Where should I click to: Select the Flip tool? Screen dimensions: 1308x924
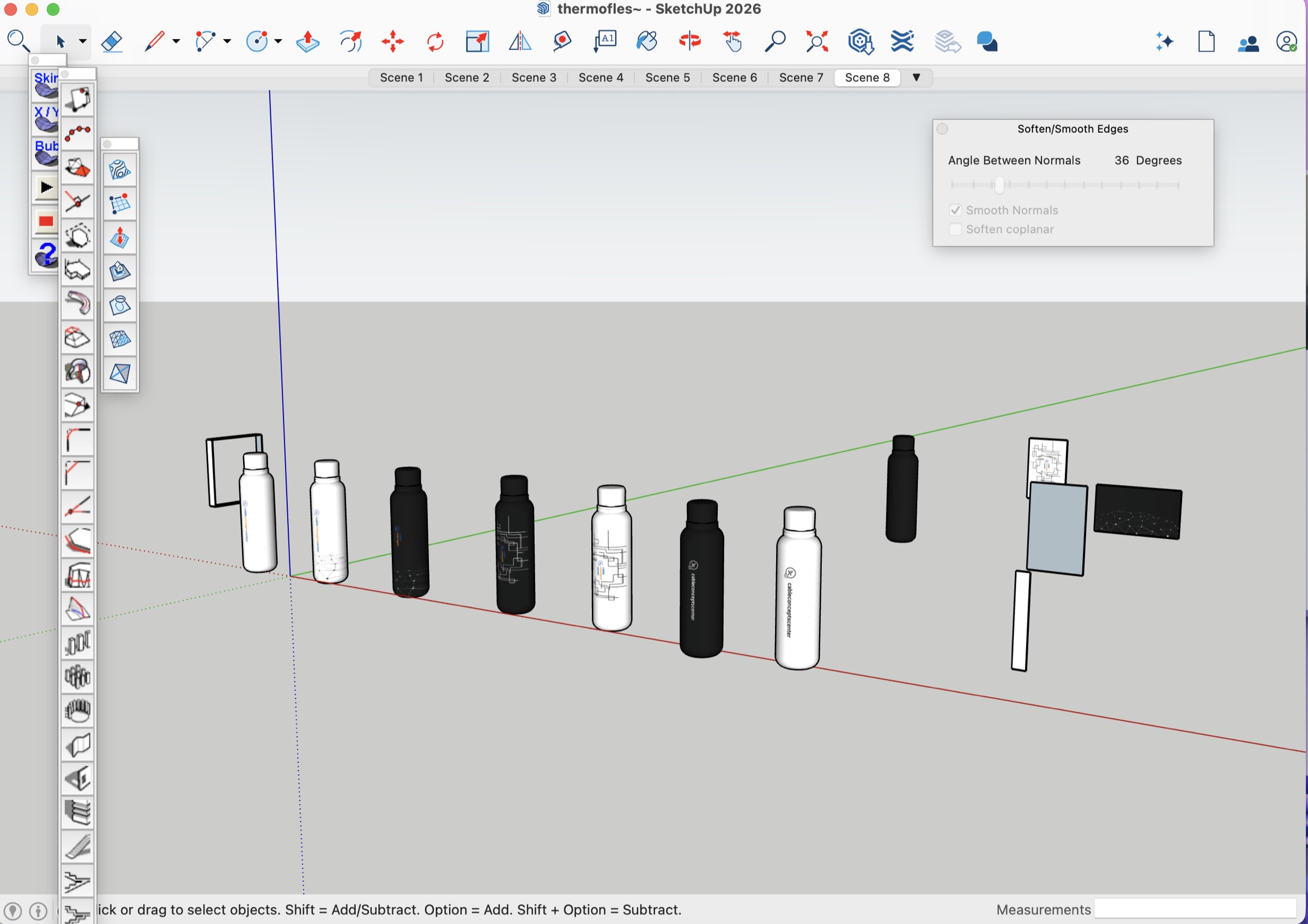click(519, 41)
